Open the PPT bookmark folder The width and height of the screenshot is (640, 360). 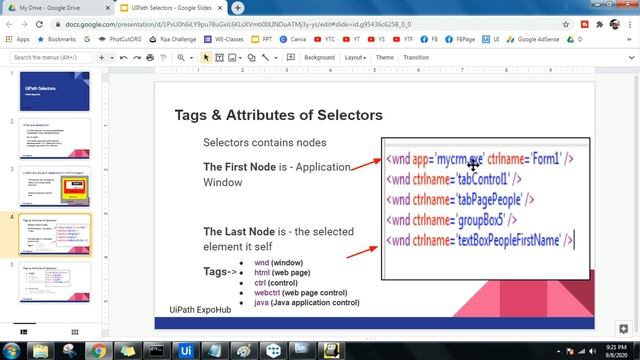[x=262, y=39]
